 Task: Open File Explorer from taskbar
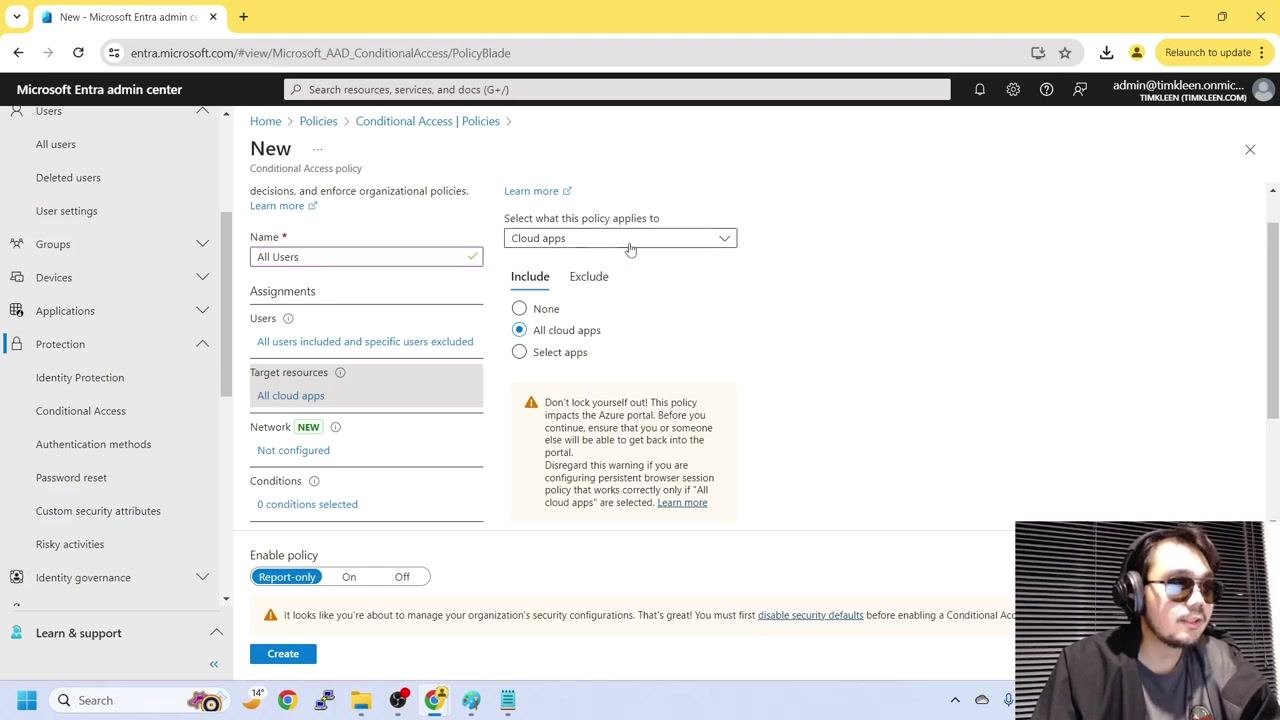pos(361,700)
